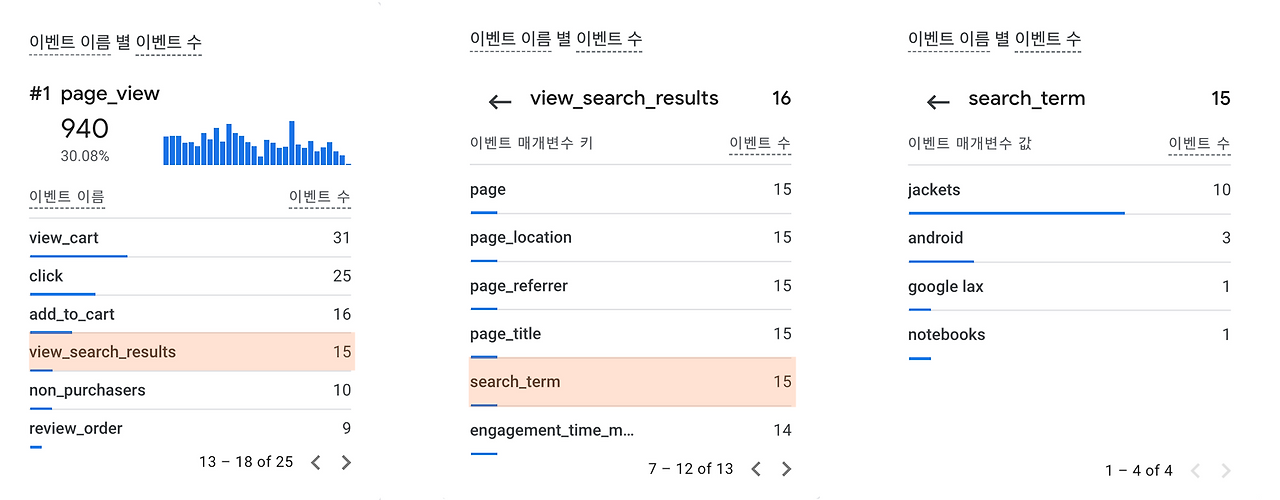Click back arrow beside view_search_results
Image resolution: width=1280 pixels, height=500 pixels.
coord(500,101)
